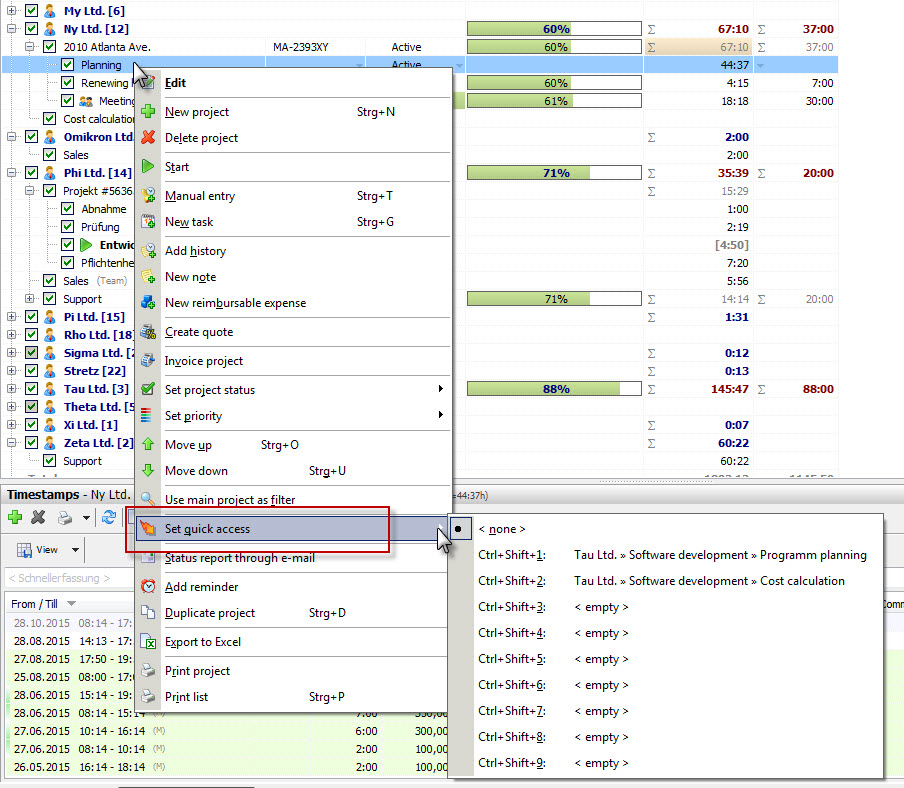Click the alarm clock icon for Add reminder

click(148, 587)
